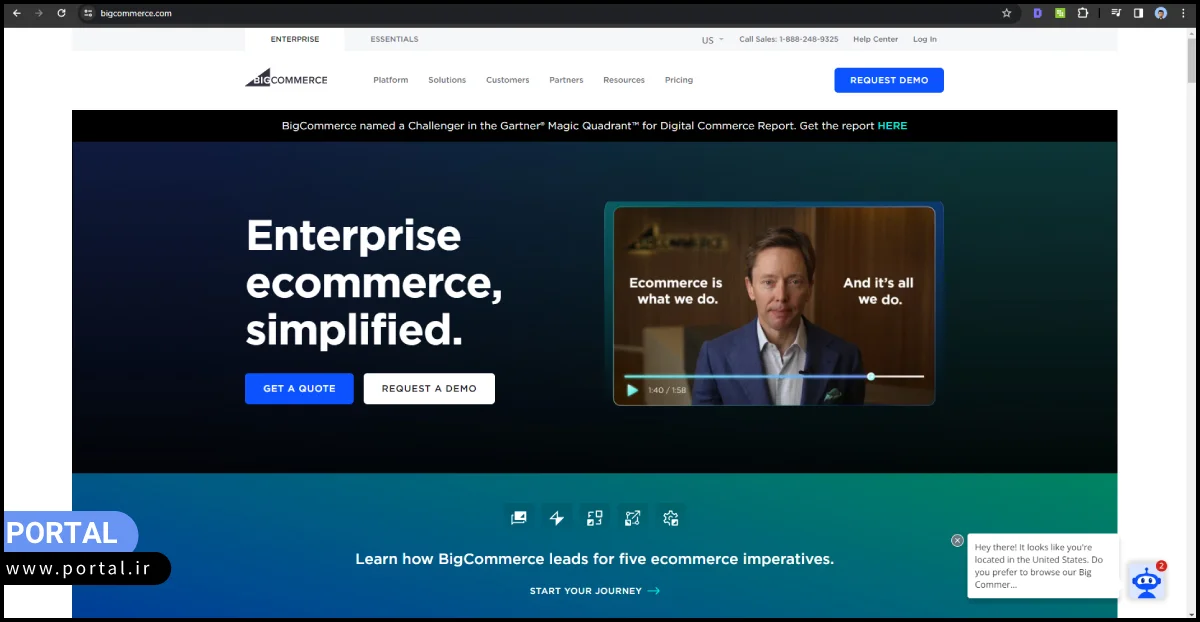Open the Gartner report HERE link
The width and height of the screenshot is (1200, 622).
click(x=892, y=126)
